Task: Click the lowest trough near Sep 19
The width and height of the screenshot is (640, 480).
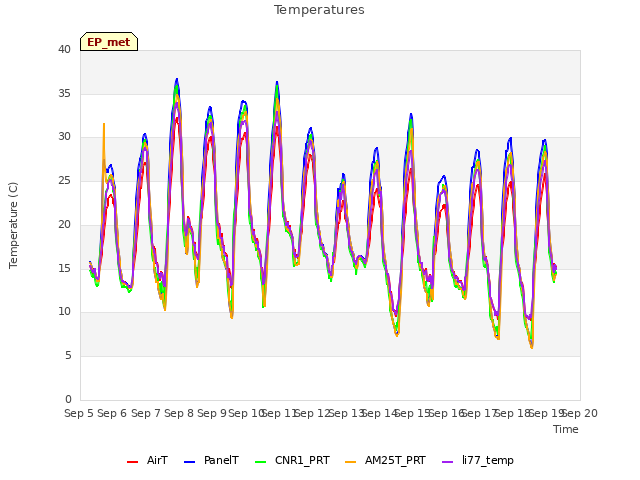Action: 531,347
